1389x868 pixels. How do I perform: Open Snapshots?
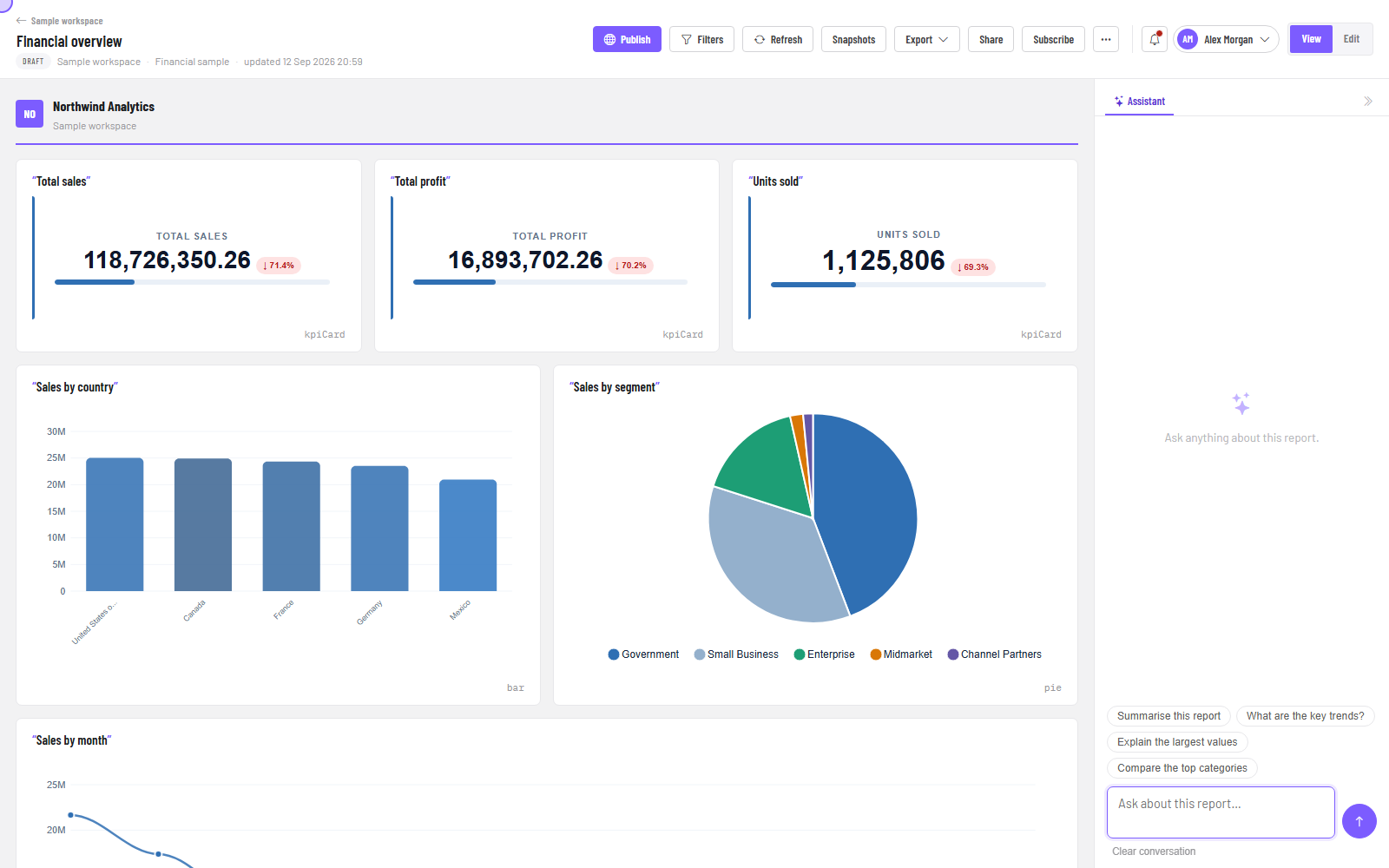(x=854, y=39)
